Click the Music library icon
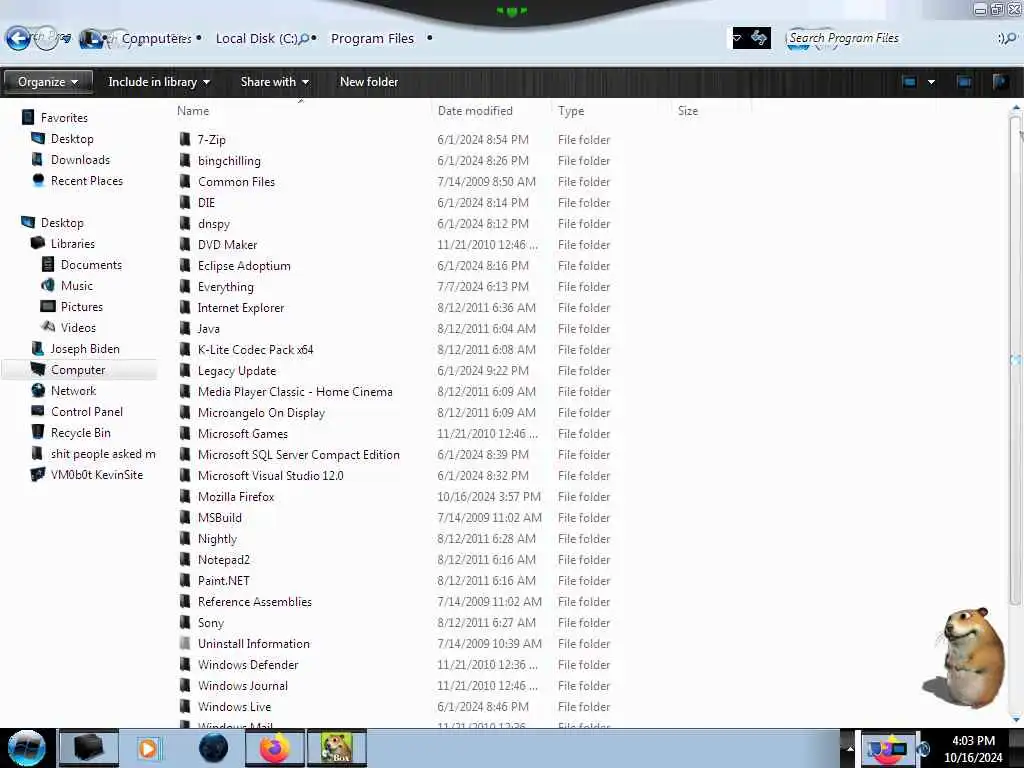 point(48,285)
